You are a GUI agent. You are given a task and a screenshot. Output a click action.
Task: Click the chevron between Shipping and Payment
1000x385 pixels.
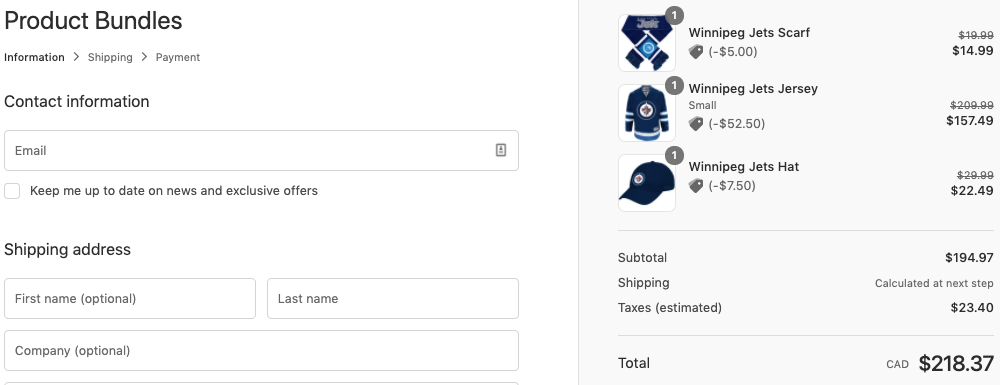point(144,57)
